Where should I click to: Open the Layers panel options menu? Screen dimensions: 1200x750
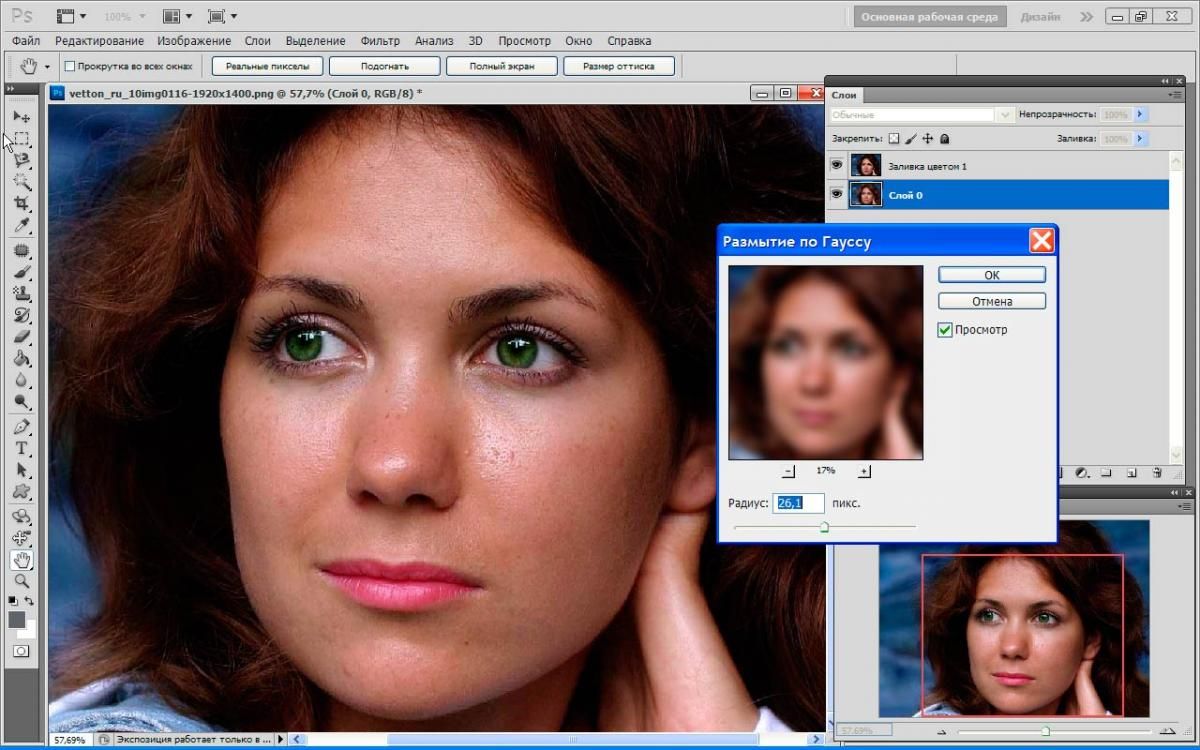[1174, 94]
